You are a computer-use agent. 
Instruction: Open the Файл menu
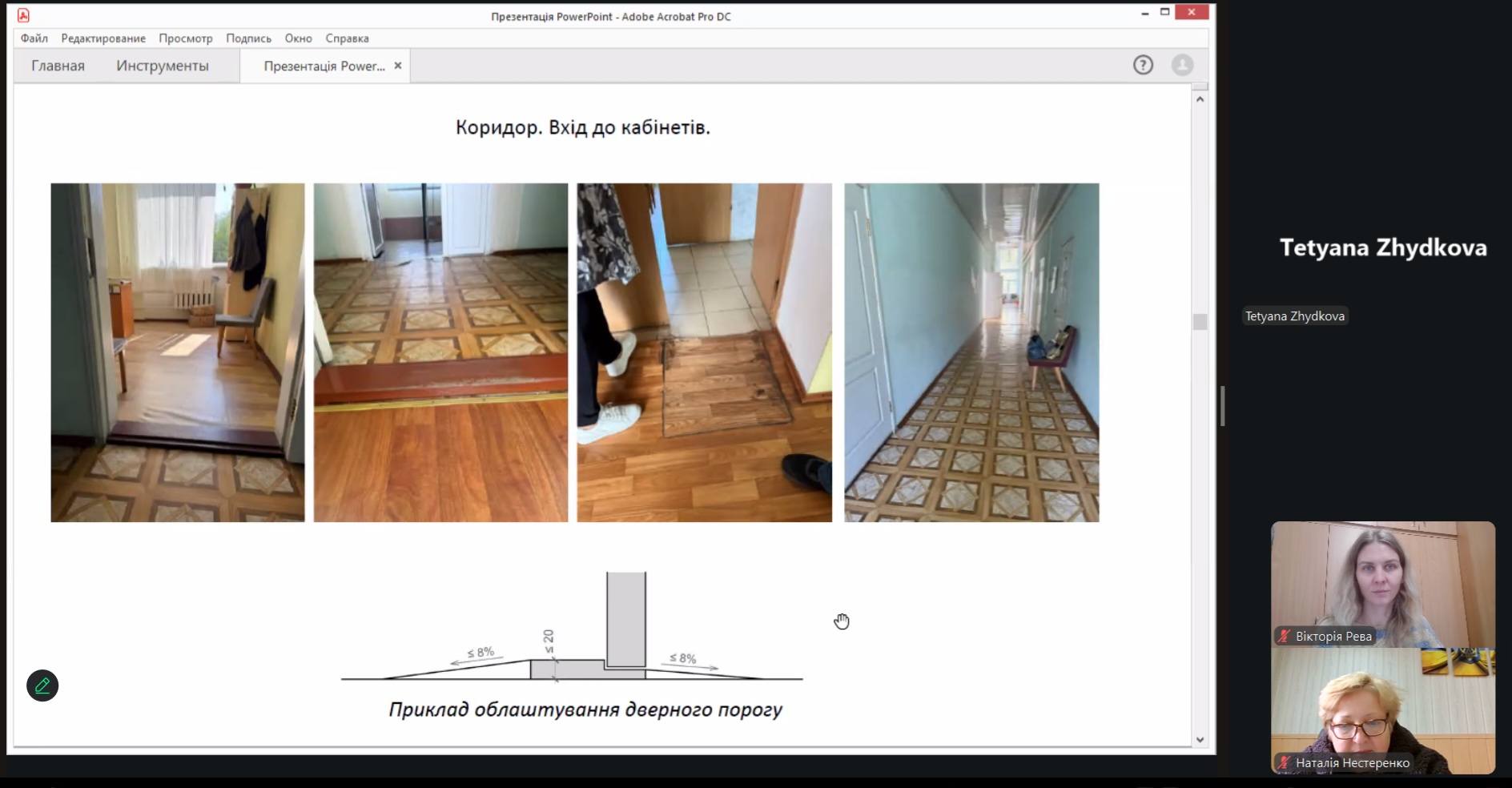pos(34,38)
